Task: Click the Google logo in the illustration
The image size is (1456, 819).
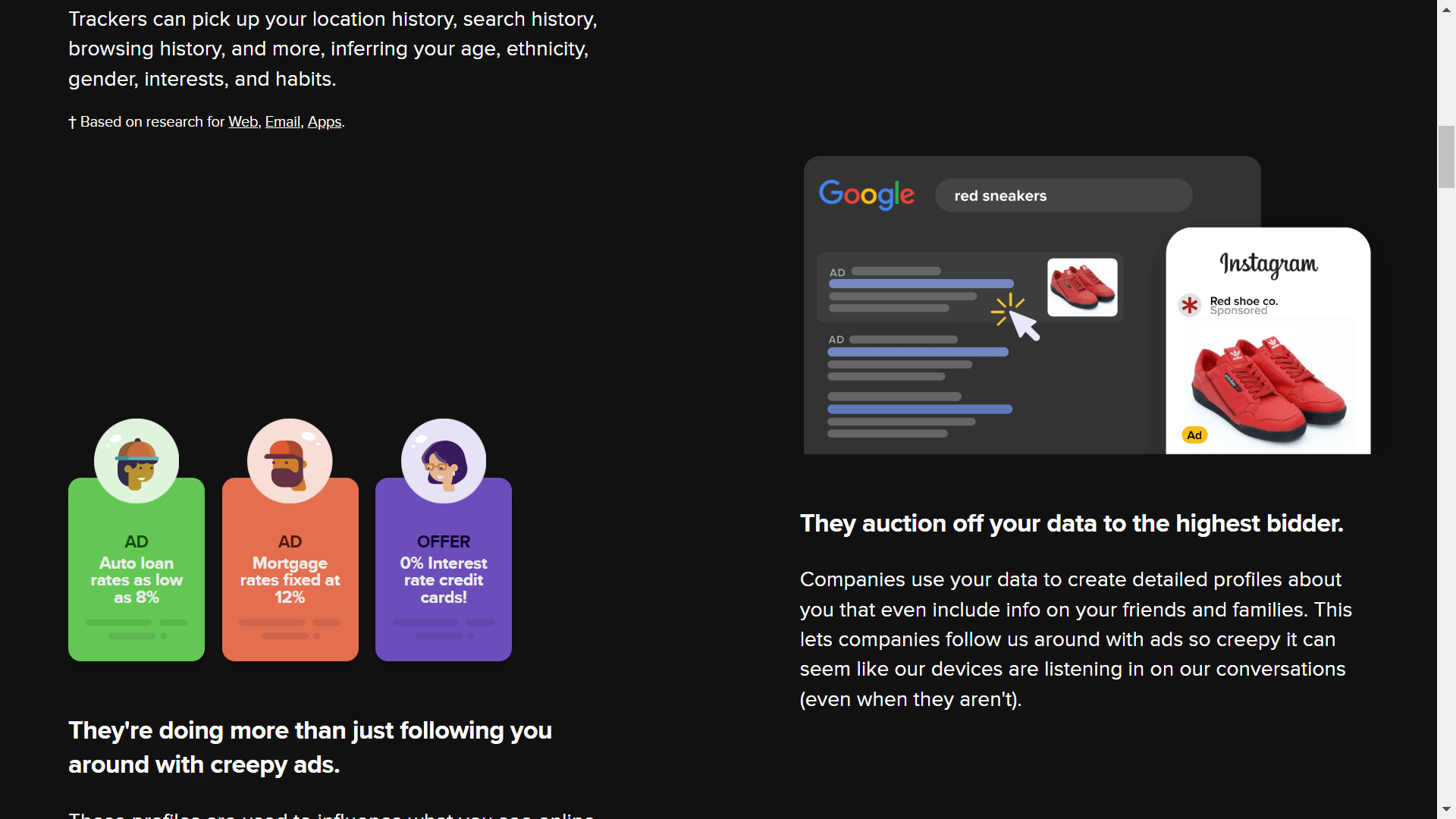Action: click(x=867, y=195)
